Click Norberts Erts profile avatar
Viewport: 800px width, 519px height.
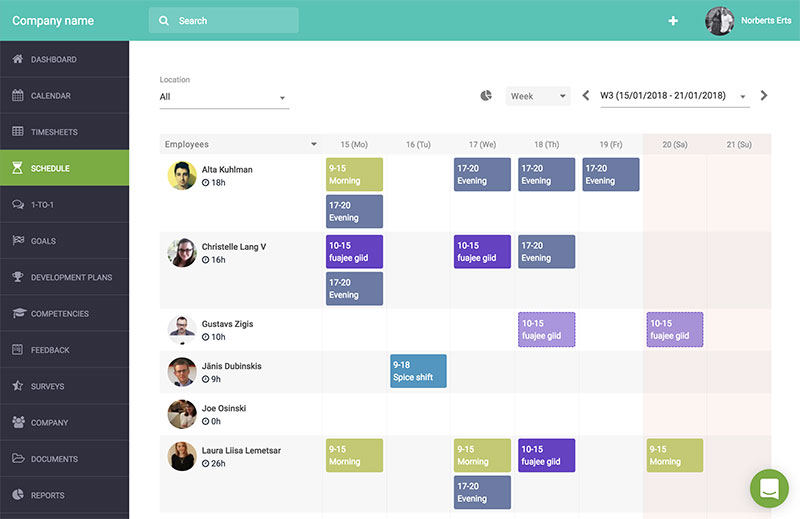tap(719, 20)
